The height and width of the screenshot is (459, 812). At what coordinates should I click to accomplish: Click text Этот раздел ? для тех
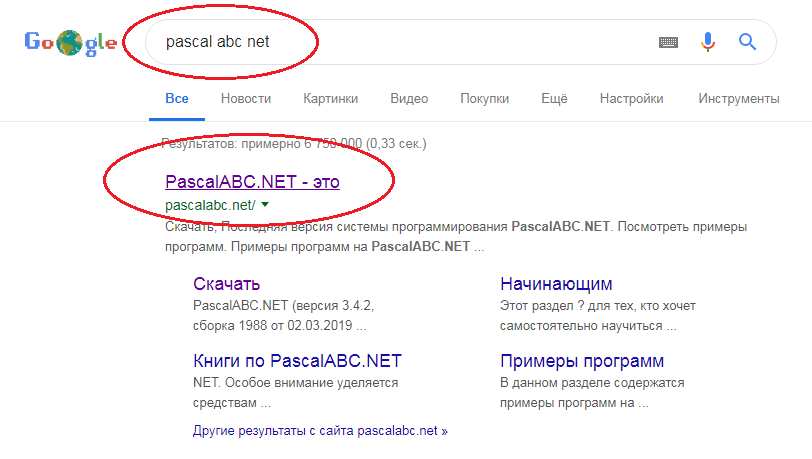point(598,306)
